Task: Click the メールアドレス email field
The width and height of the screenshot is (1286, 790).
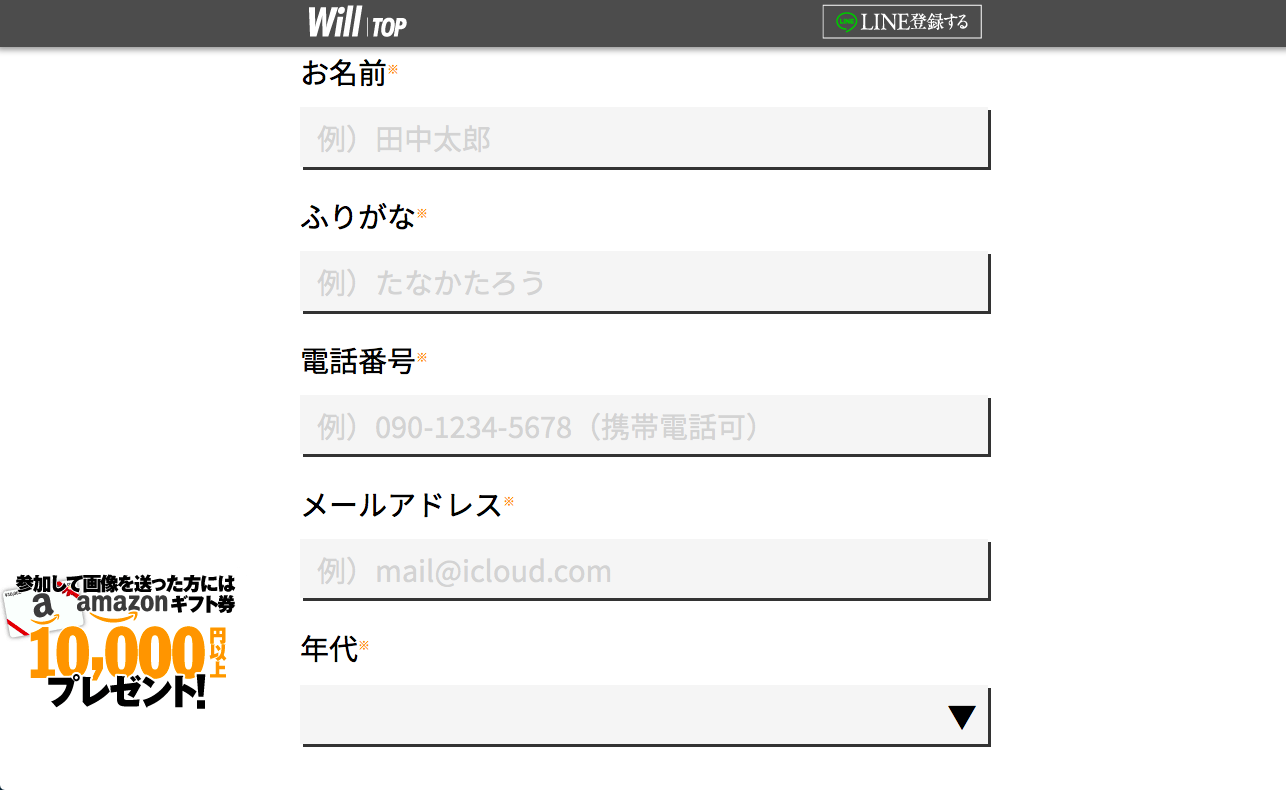Action: click(645, 570)
